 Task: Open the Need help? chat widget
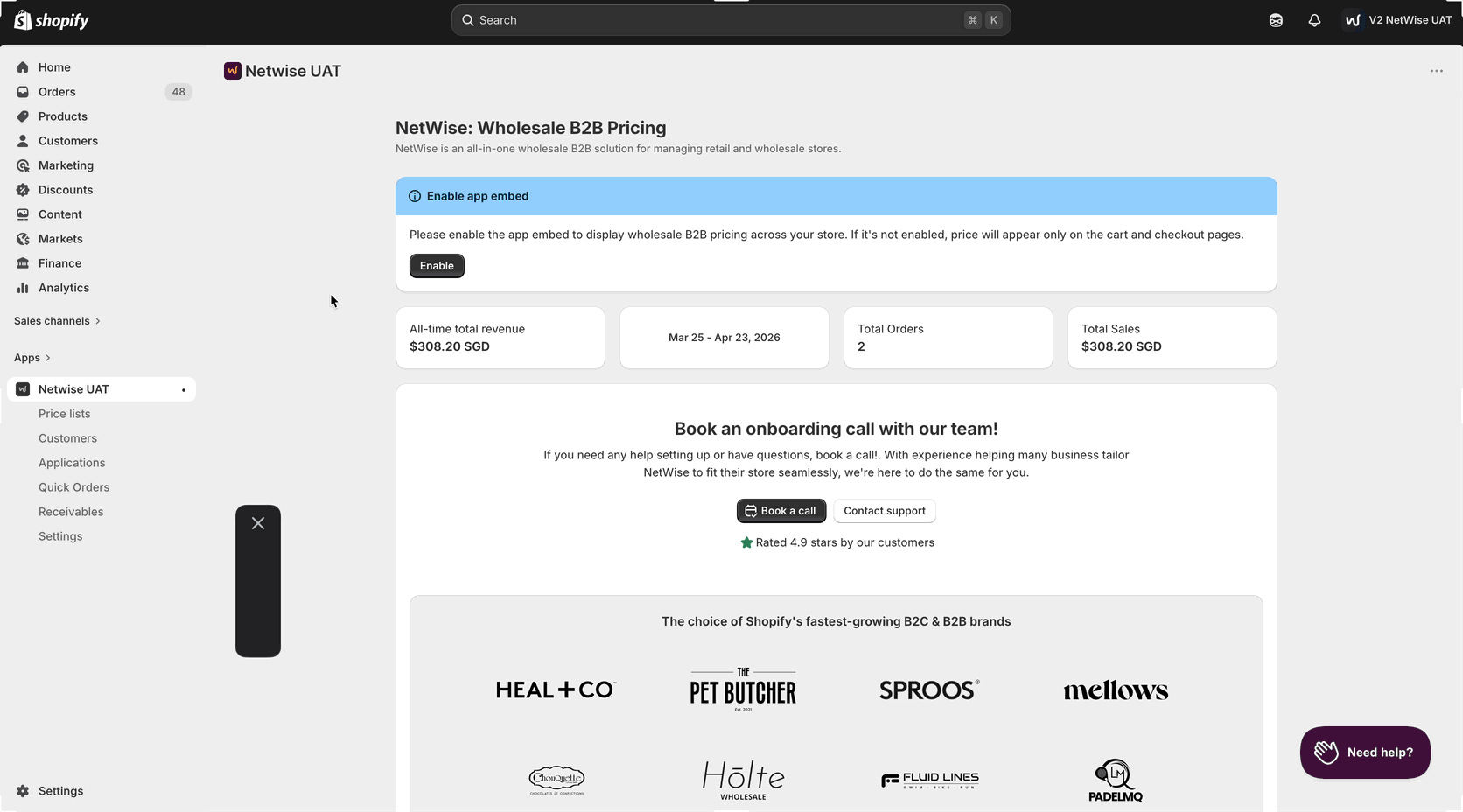(x=1365, y=752)
